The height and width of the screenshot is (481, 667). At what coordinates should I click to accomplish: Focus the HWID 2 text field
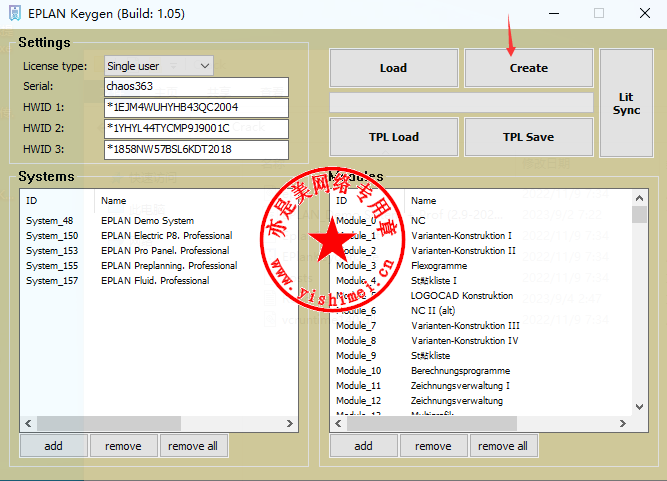(x=196, y=128)
